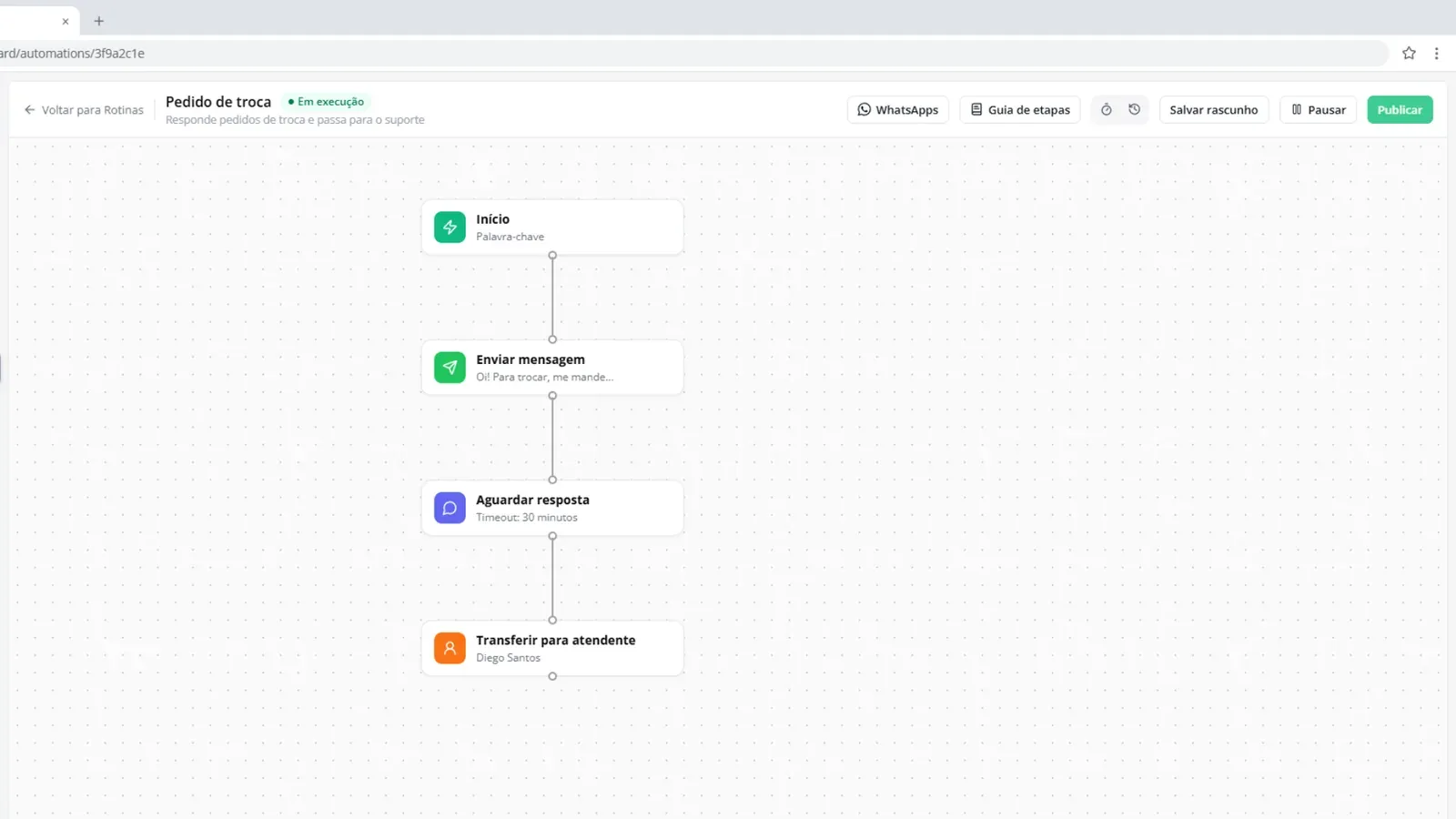The image size is (1456, 819).
Task: Click the output connector below Aguardar resposta
Action: tap(552, 536)
